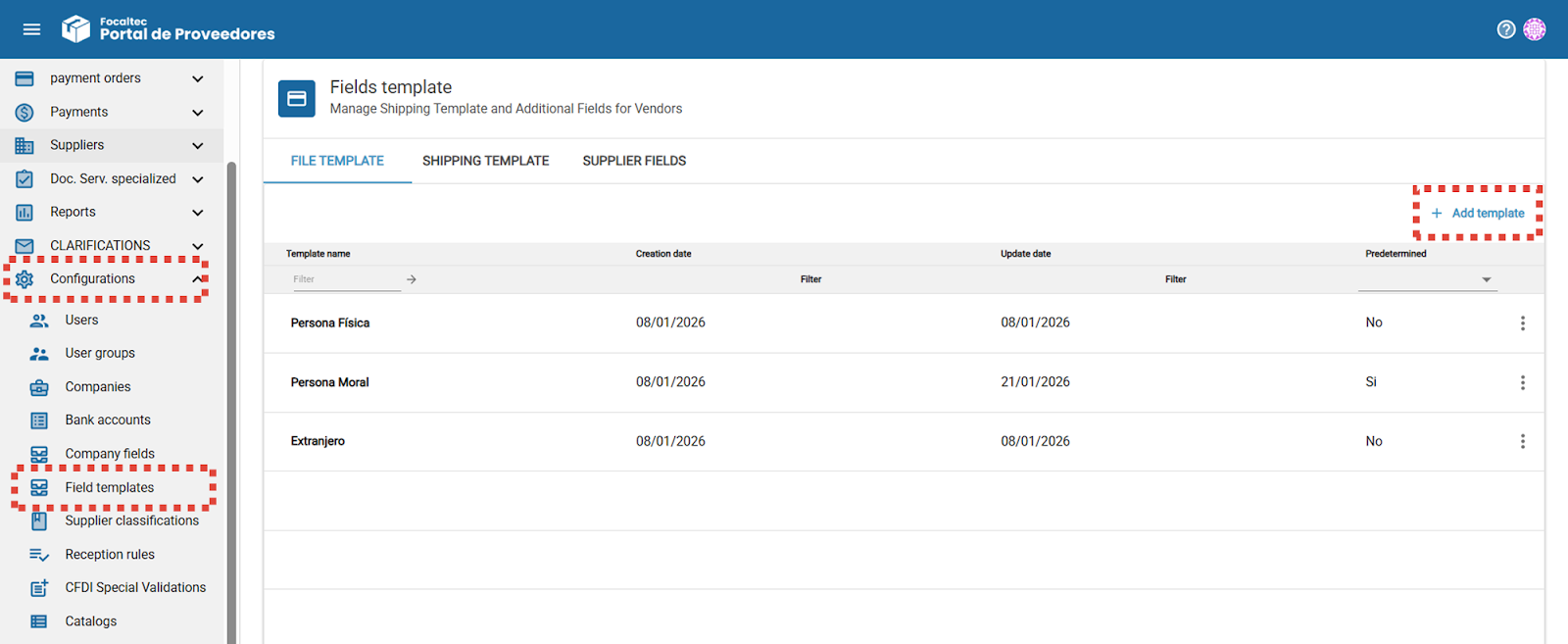Open options menu for Persona Física row
The width and height of the screenshot is (1568, 644).
(1522, 322)
